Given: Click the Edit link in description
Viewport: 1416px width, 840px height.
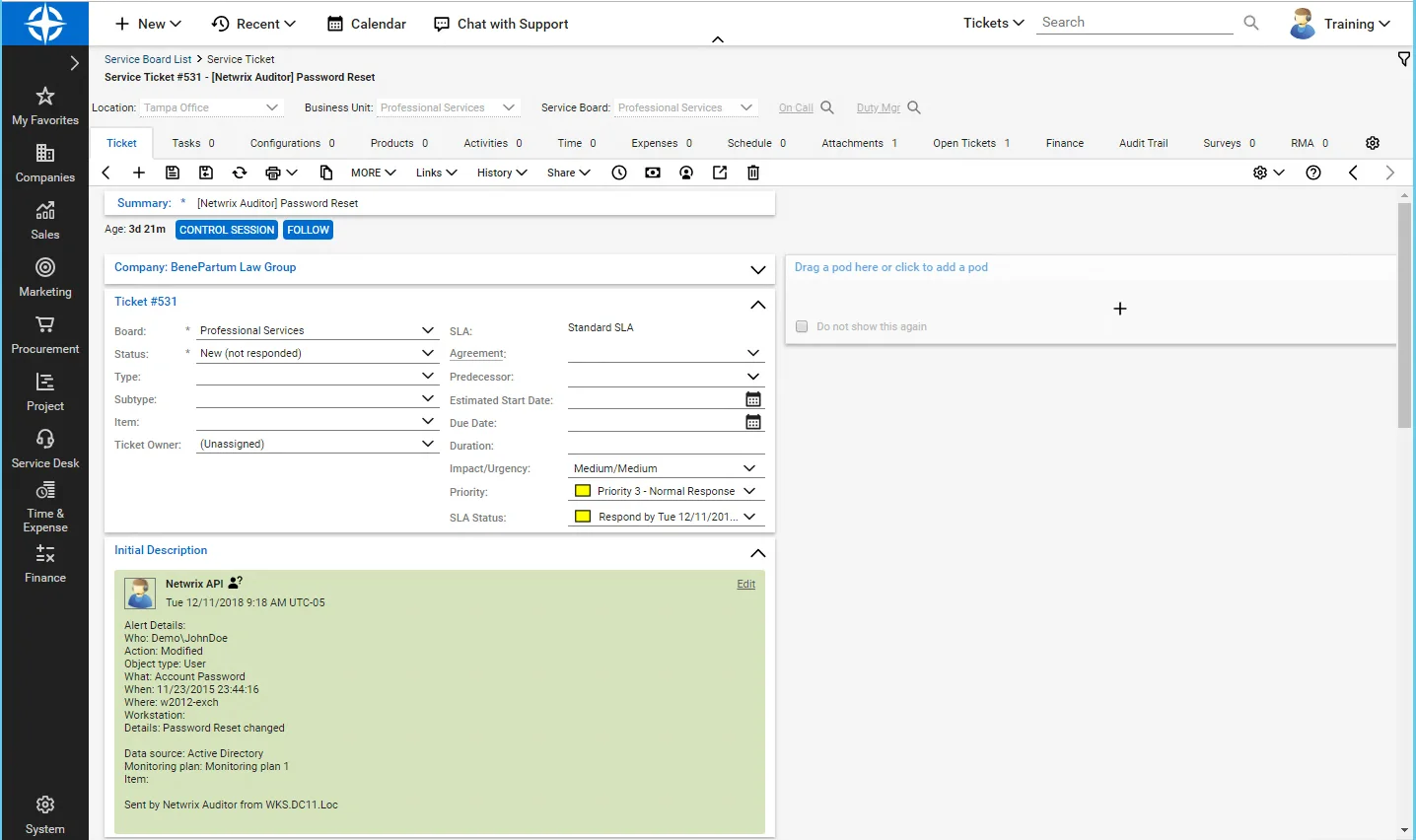Looking at the screenshot, I should (746, 584).
